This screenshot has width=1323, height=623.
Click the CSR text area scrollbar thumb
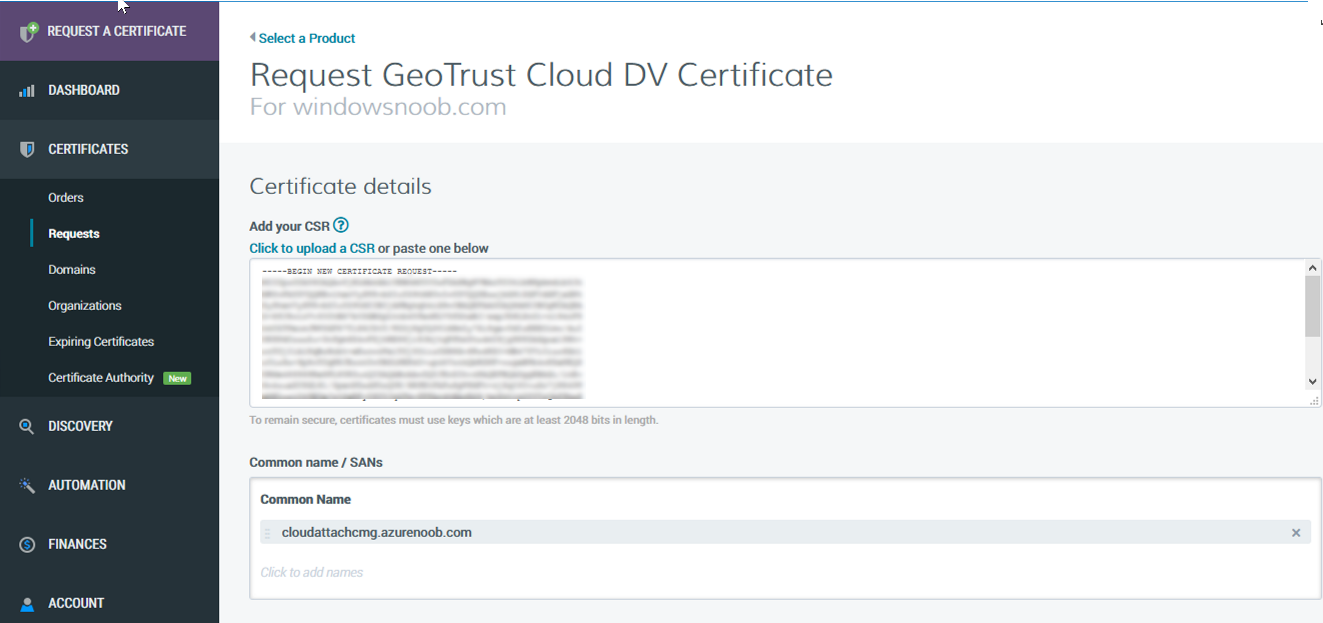[1313, 306]
